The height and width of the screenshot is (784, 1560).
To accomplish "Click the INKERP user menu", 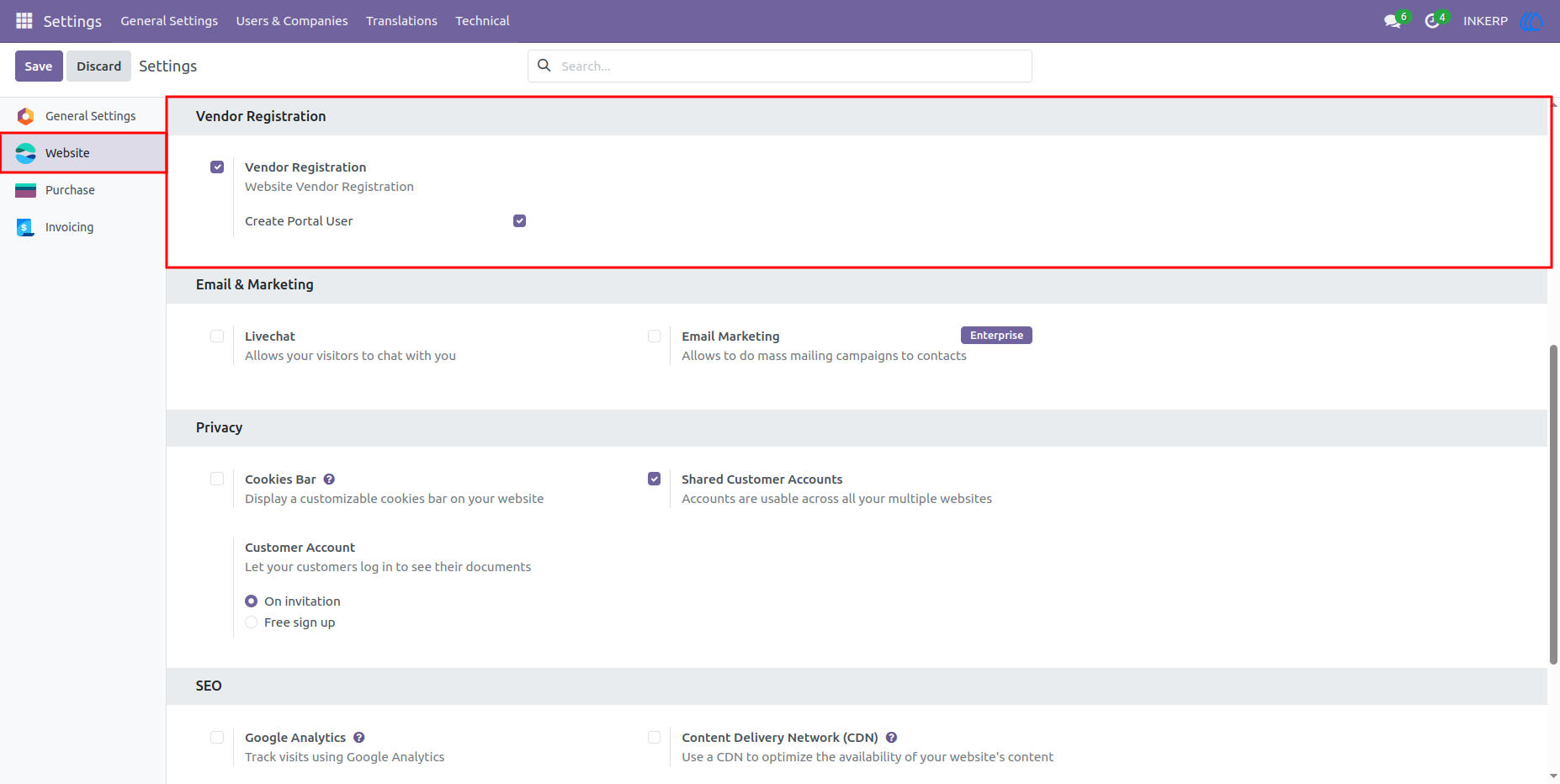I will tap(1485, 21).
